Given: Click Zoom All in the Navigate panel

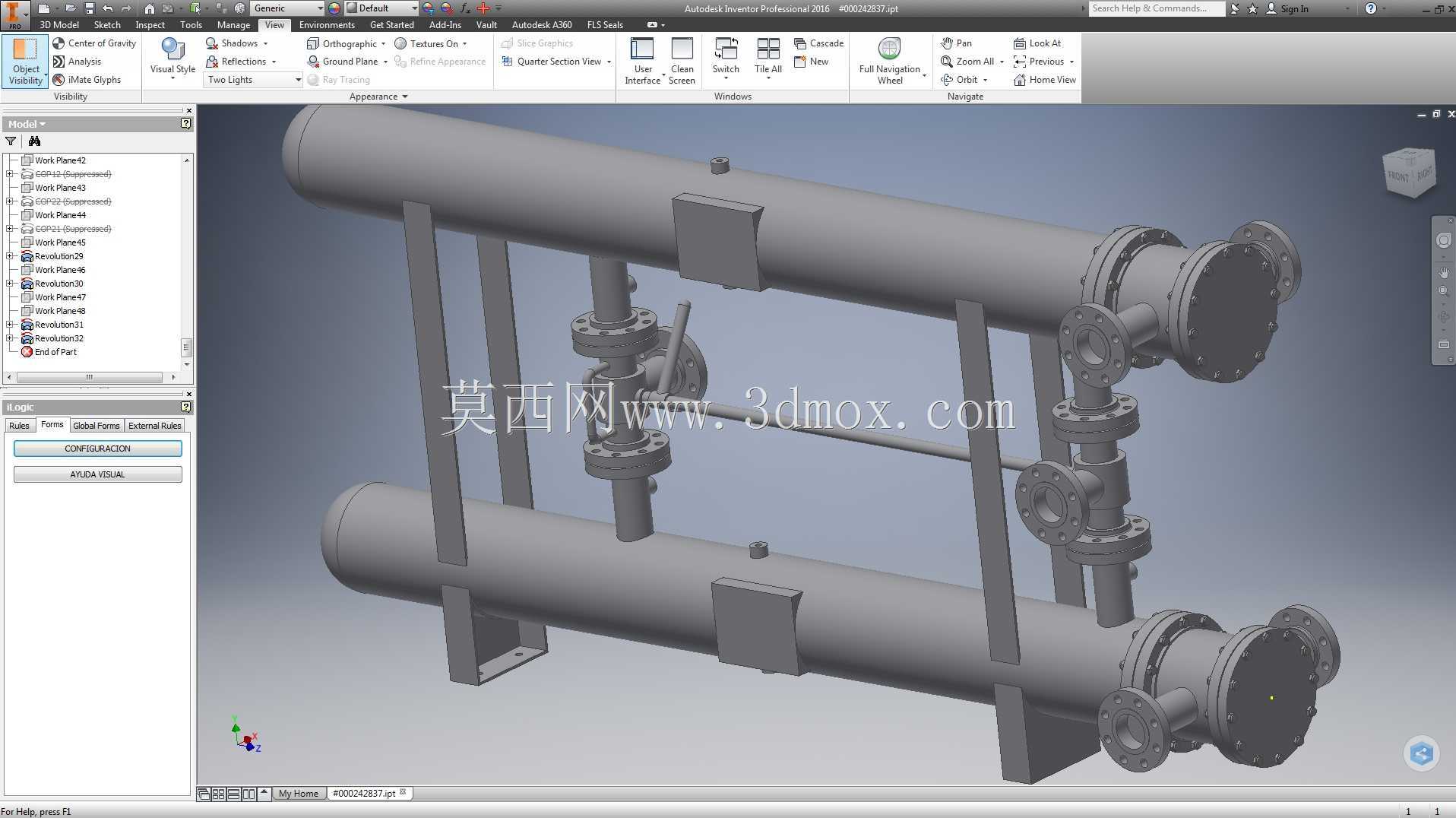Looking at the screenshot, I should click(x=967, y=62).
